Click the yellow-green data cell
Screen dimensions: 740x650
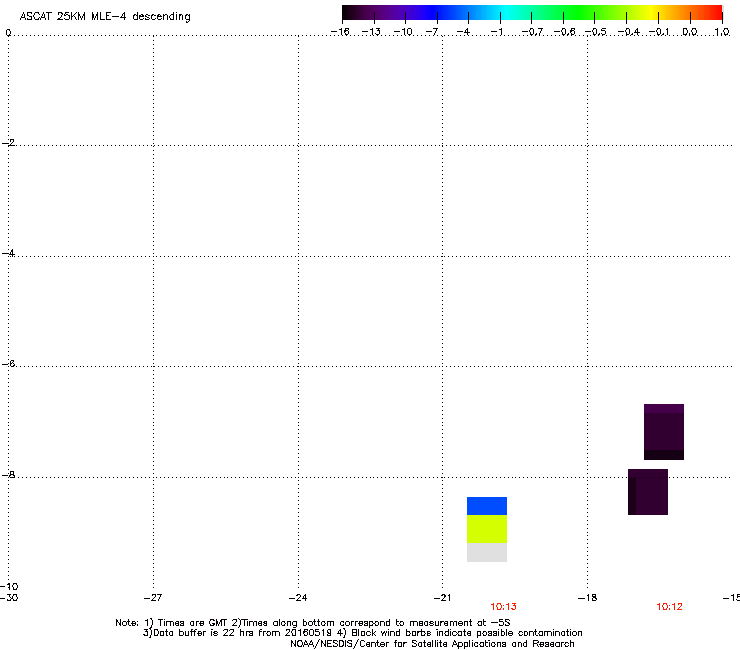[x=487, y=529]
